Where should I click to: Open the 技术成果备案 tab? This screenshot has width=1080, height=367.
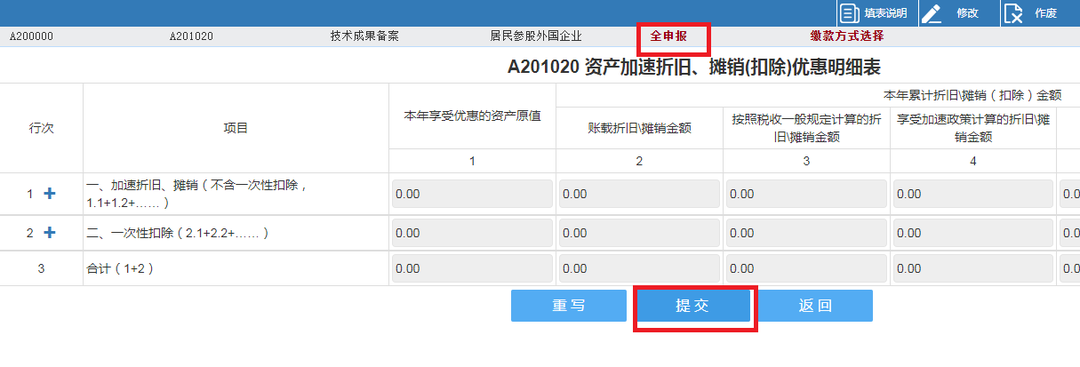tap(364, 36)
